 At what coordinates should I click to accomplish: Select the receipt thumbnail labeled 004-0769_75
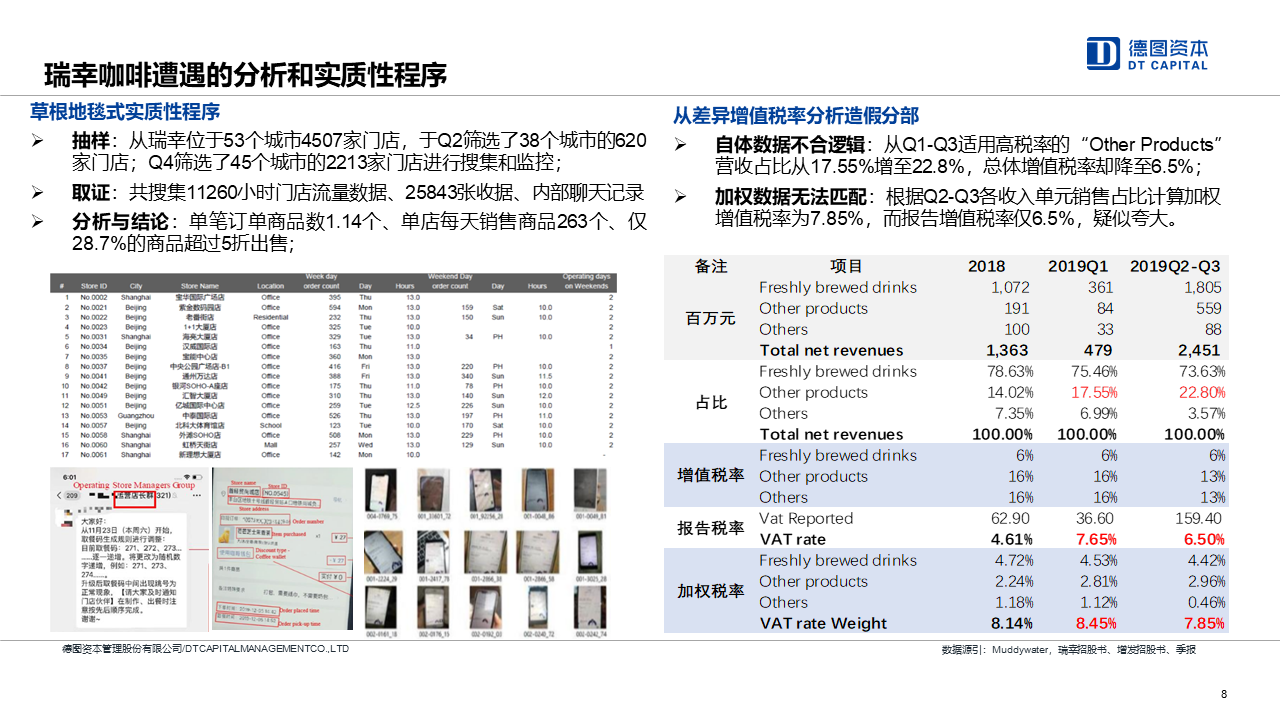[x=380, y=490]
